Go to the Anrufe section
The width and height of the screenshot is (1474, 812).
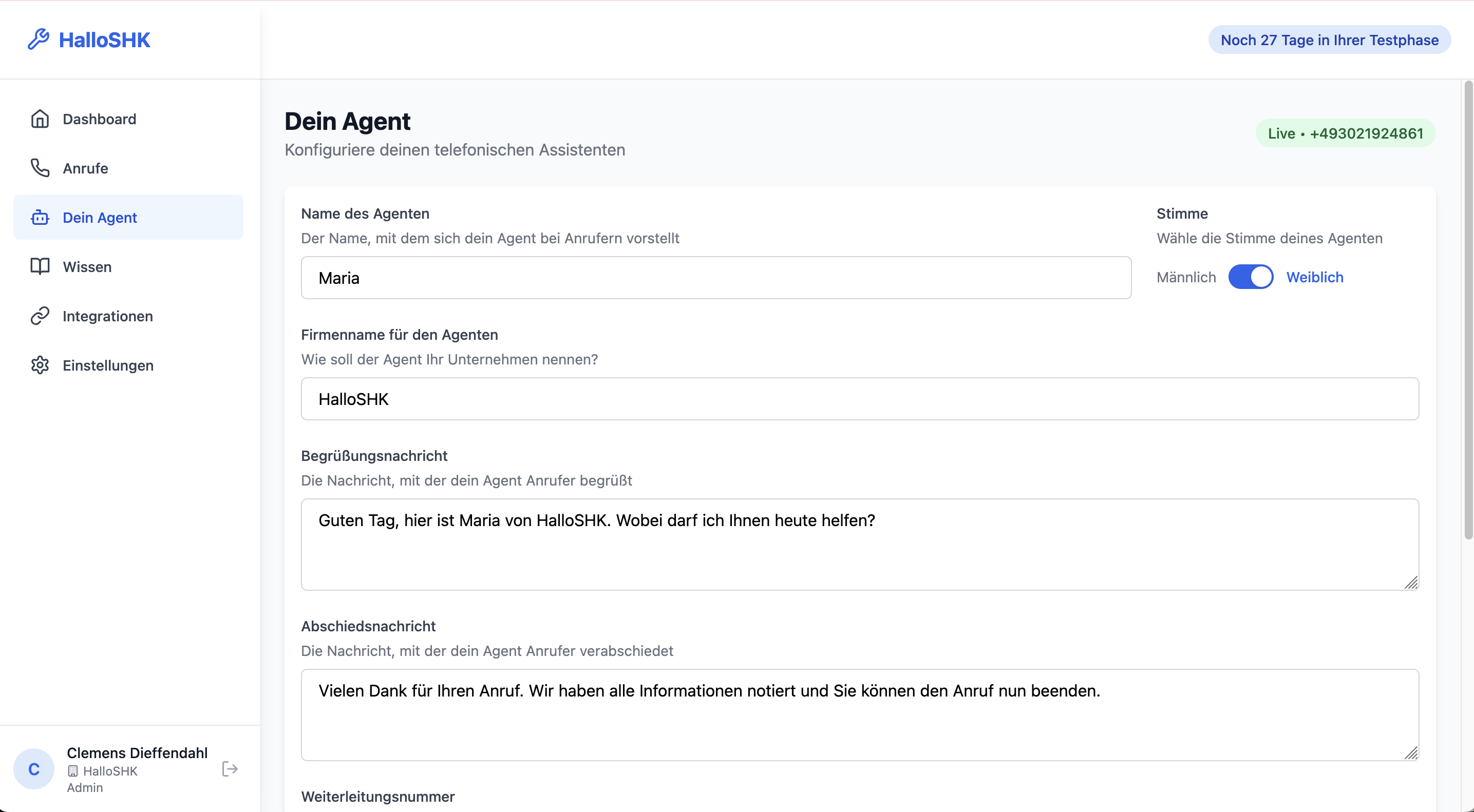pos(128,168)
